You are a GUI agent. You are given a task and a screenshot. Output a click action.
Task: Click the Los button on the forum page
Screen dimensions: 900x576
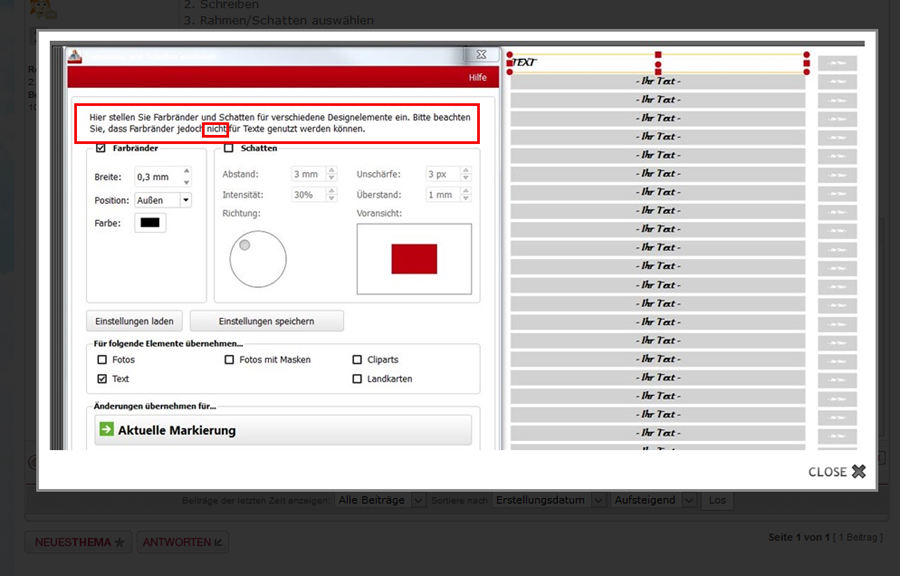tap(717, 500)
